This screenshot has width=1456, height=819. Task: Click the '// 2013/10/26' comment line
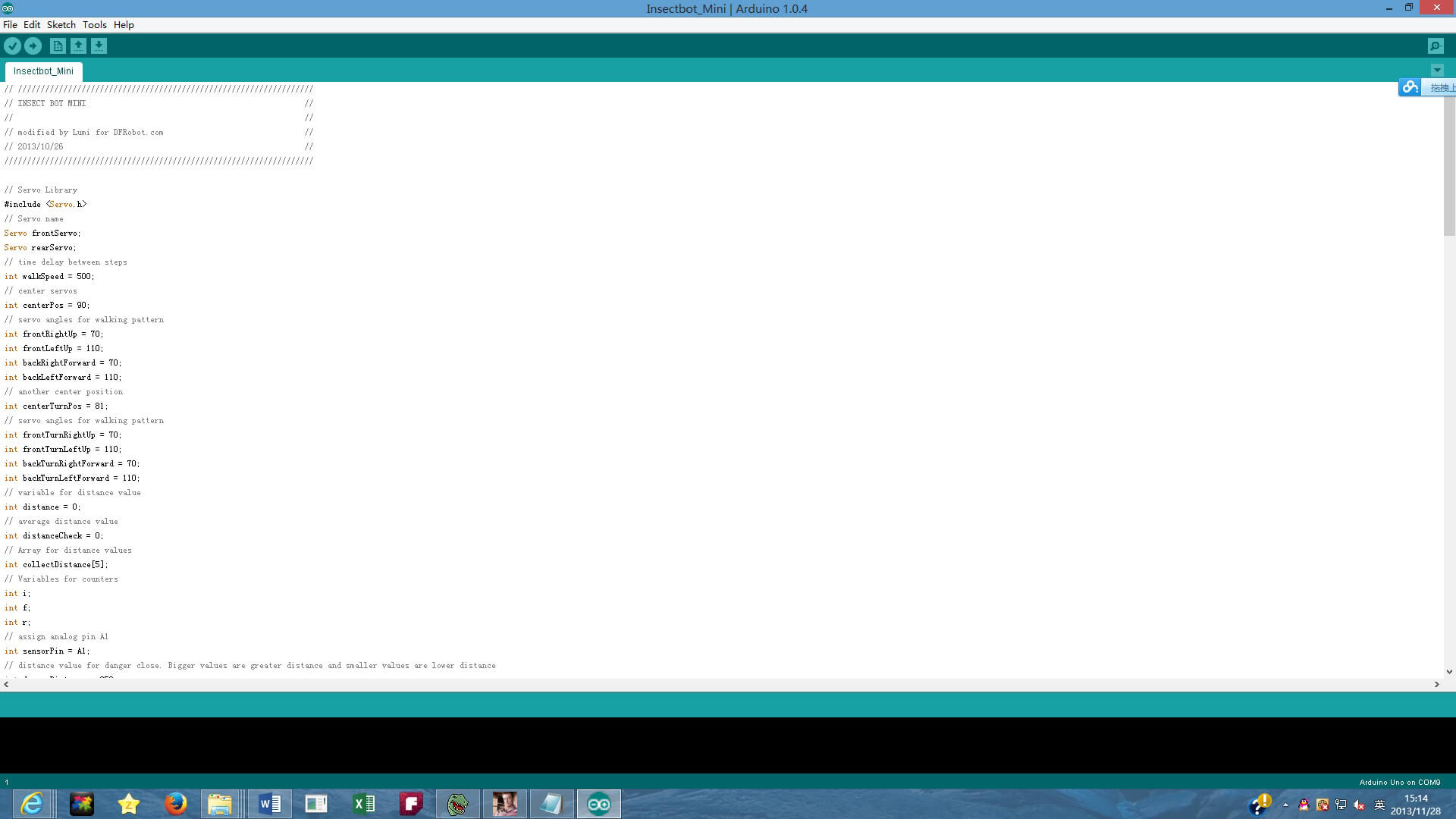[x=33, y=147]
